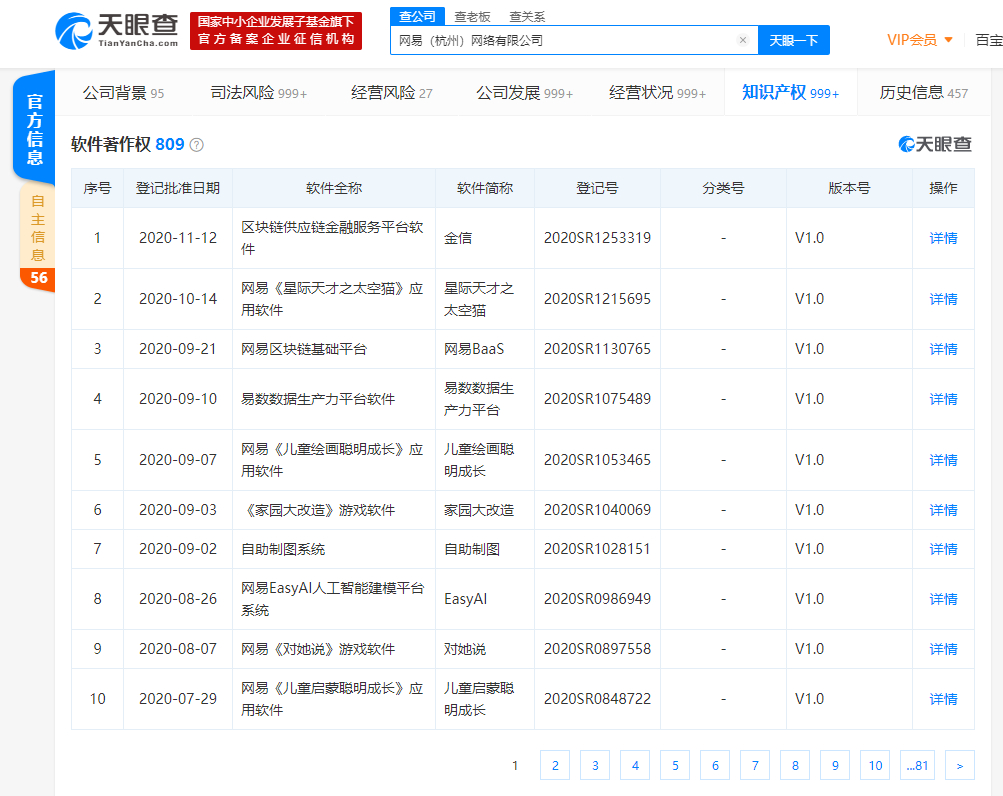Image resolution: width=1003 pixels, height=796 pixels.
Task: Open 详情 for 区块链供应链金融服务平台软件
Action: tap(943, 238)
